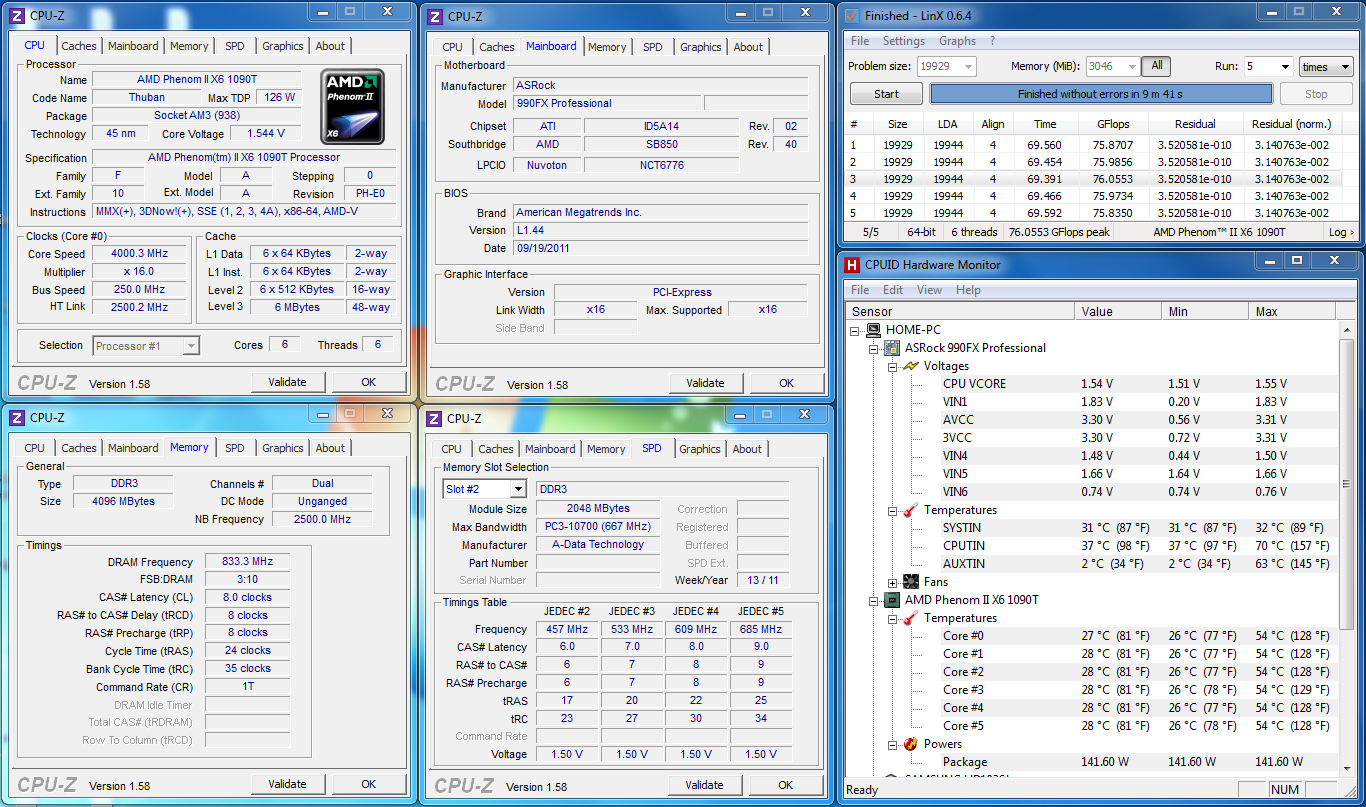Click OK in the Mainboard window

[787, 383]
